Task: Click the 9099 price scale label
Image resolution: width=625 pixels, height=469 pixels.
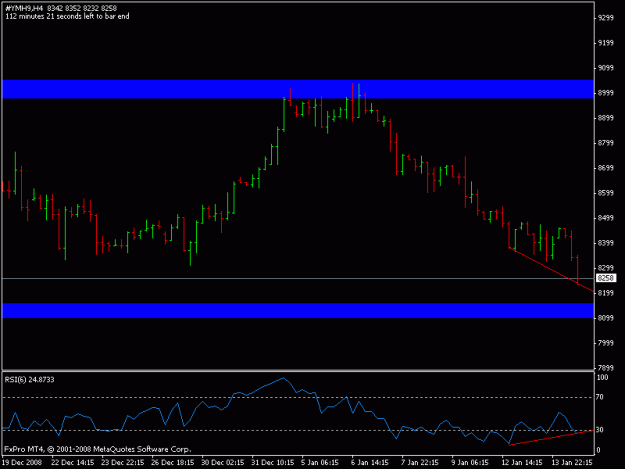Action: [606, 68]
